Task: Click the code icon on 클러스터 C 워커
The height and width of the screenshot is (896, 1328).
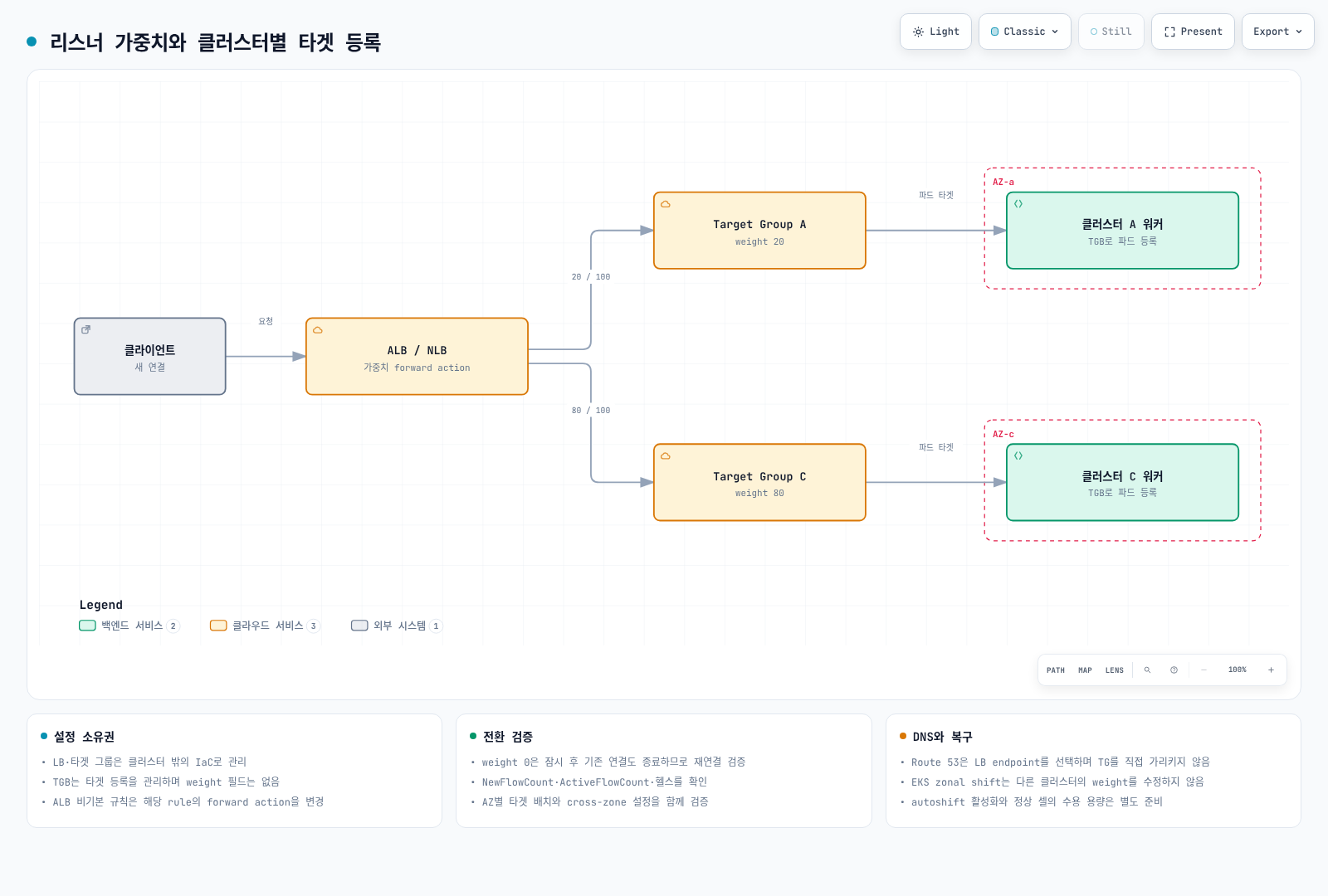Action: (1018, 456)
